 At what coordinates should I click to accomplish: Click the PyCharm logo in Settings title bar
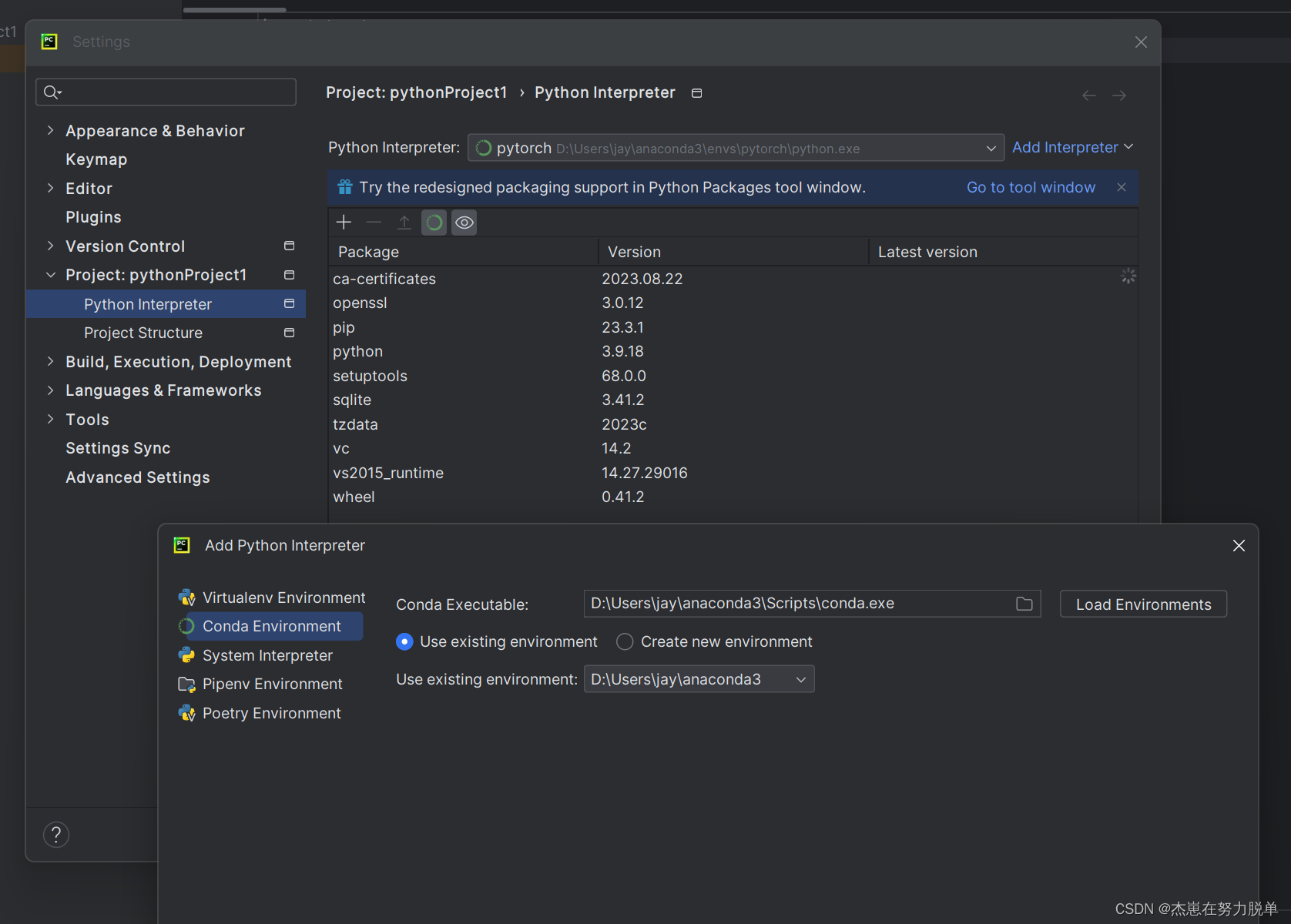click(x=49, y=42)
